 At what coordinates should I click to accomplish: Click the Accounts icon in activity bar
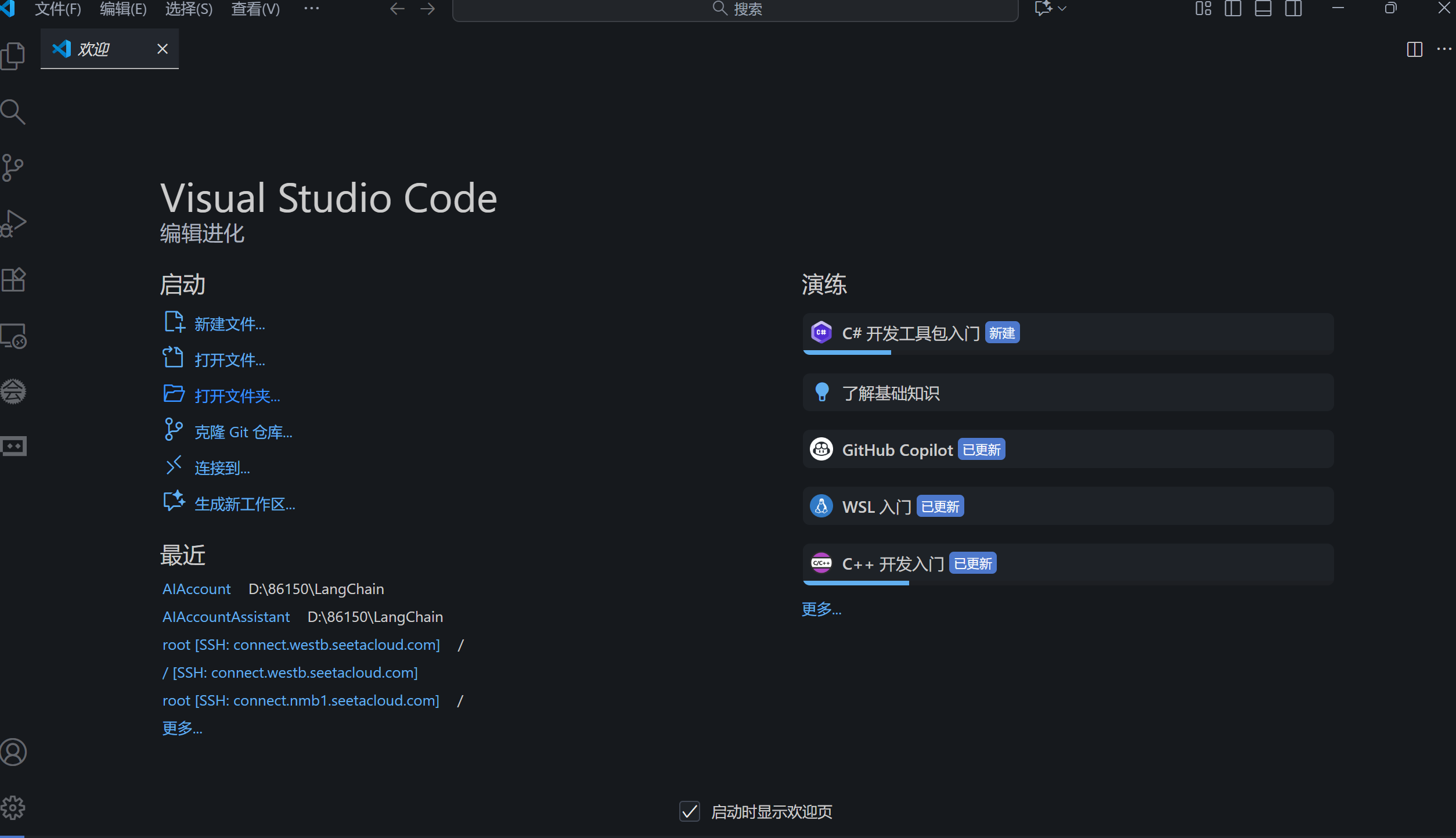[13, 752]
